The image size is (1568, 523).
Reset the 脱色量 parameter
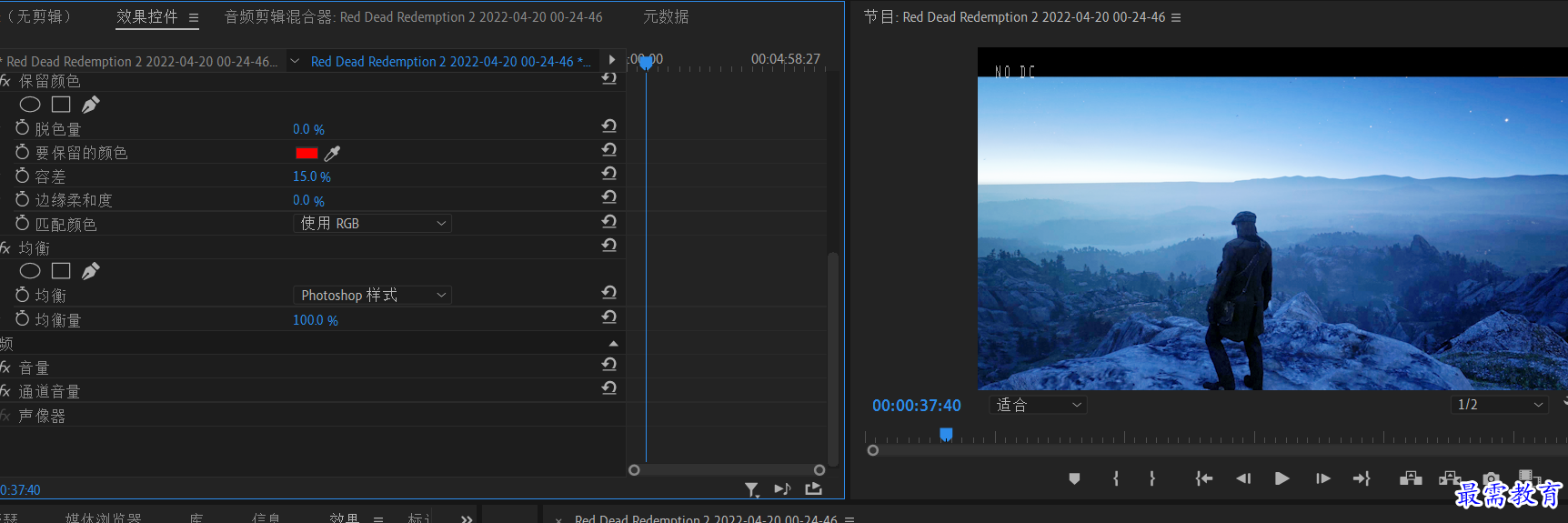[x=609, y=126]
